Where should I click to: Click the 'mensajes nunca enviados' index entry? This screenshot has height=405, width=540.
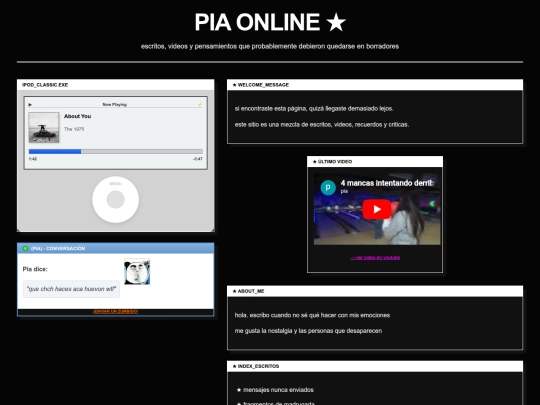tap(278, 390)
